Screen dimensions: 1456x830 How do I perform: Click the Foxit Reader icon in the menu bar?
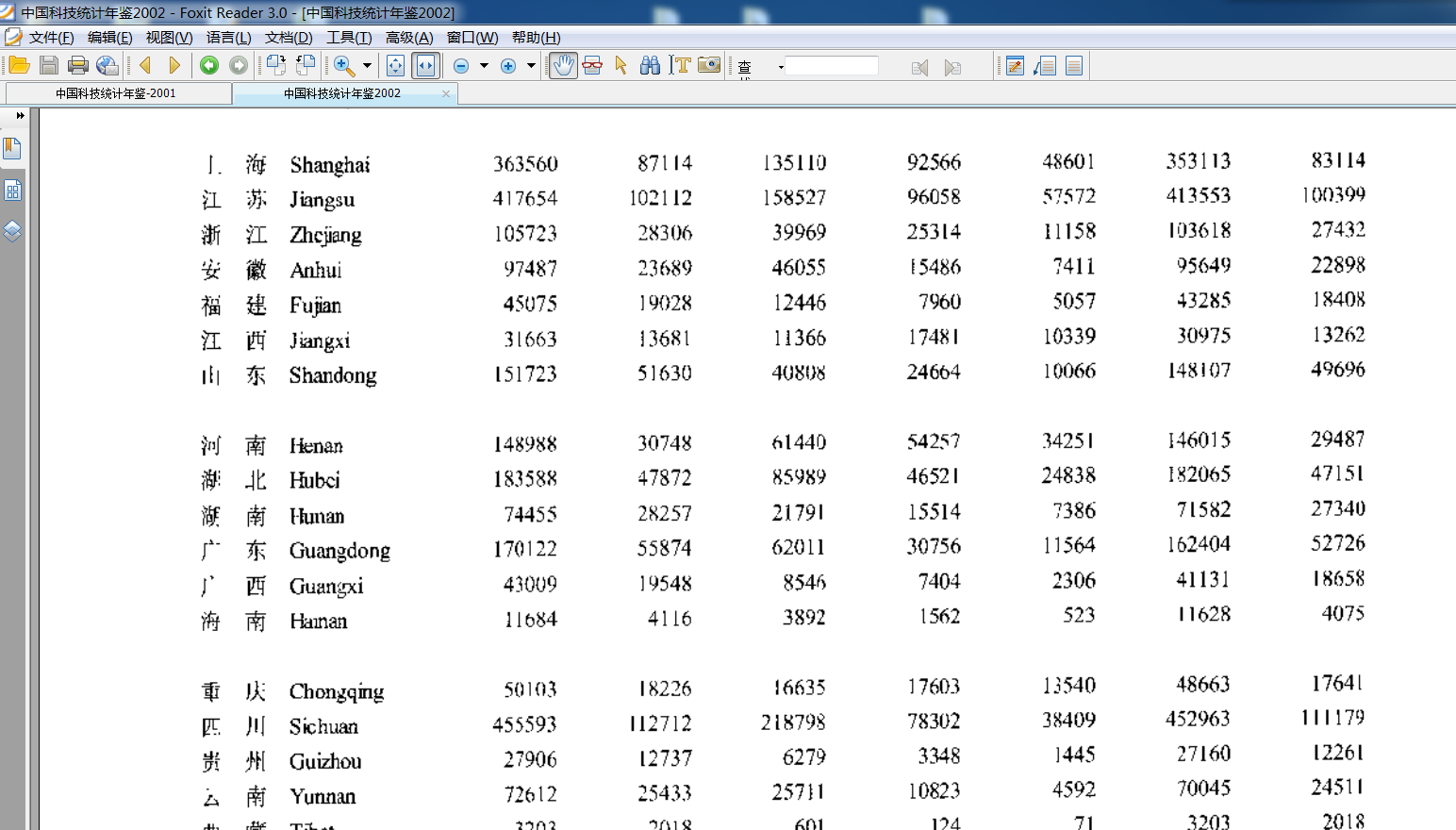click(x=12, y=37)
